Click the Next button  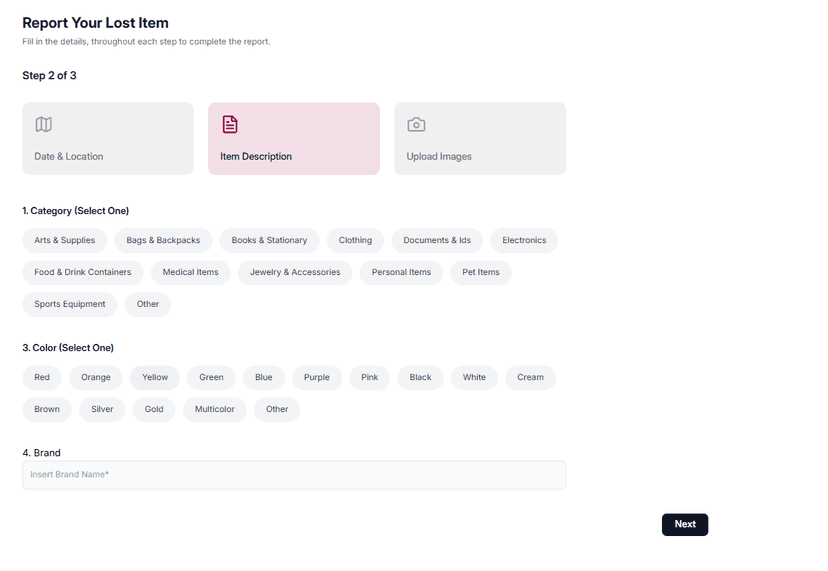click(x=685, y=525)
